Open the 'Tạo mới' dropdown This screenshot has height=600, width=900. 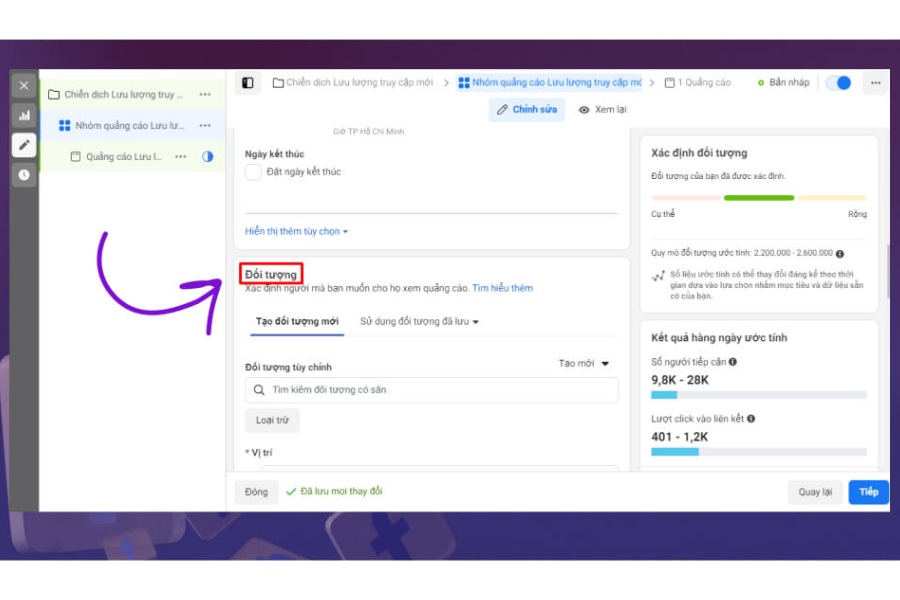[x=584, y=363]
